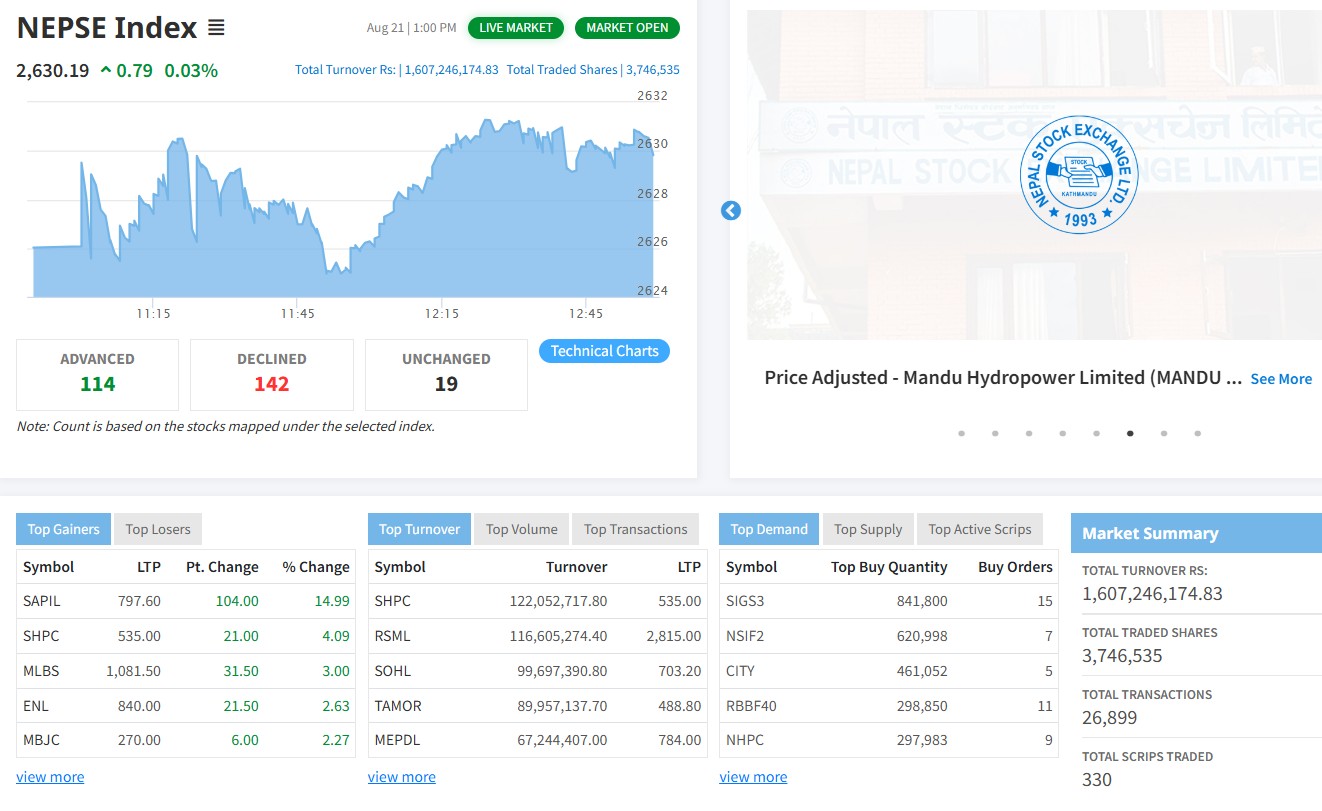
Task: Click the Aug 21 1:00 PM timestamp
Action: 411,28
